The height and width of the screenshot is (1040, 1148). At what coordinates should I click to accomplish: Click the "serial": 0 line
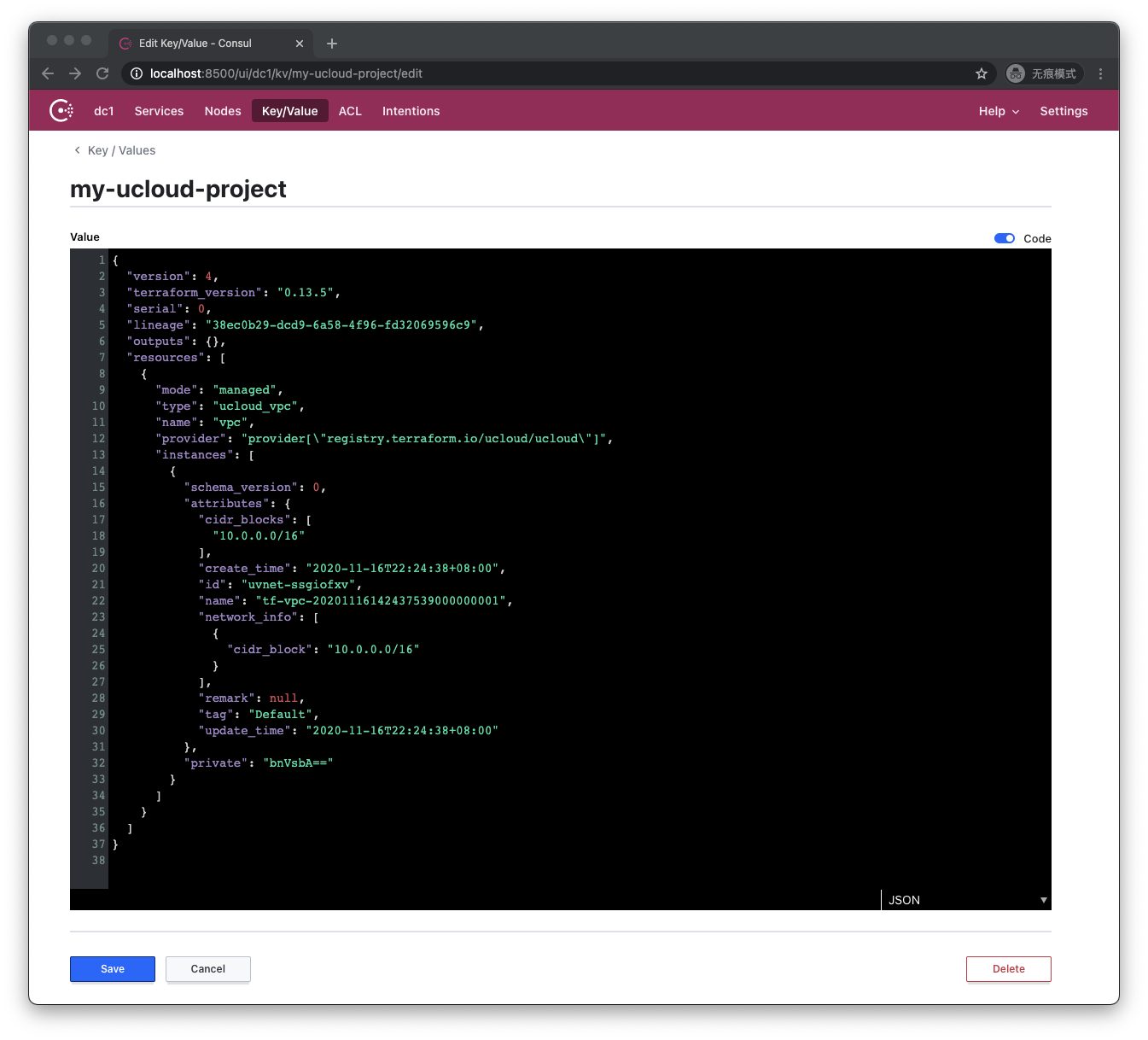point(169,309)
